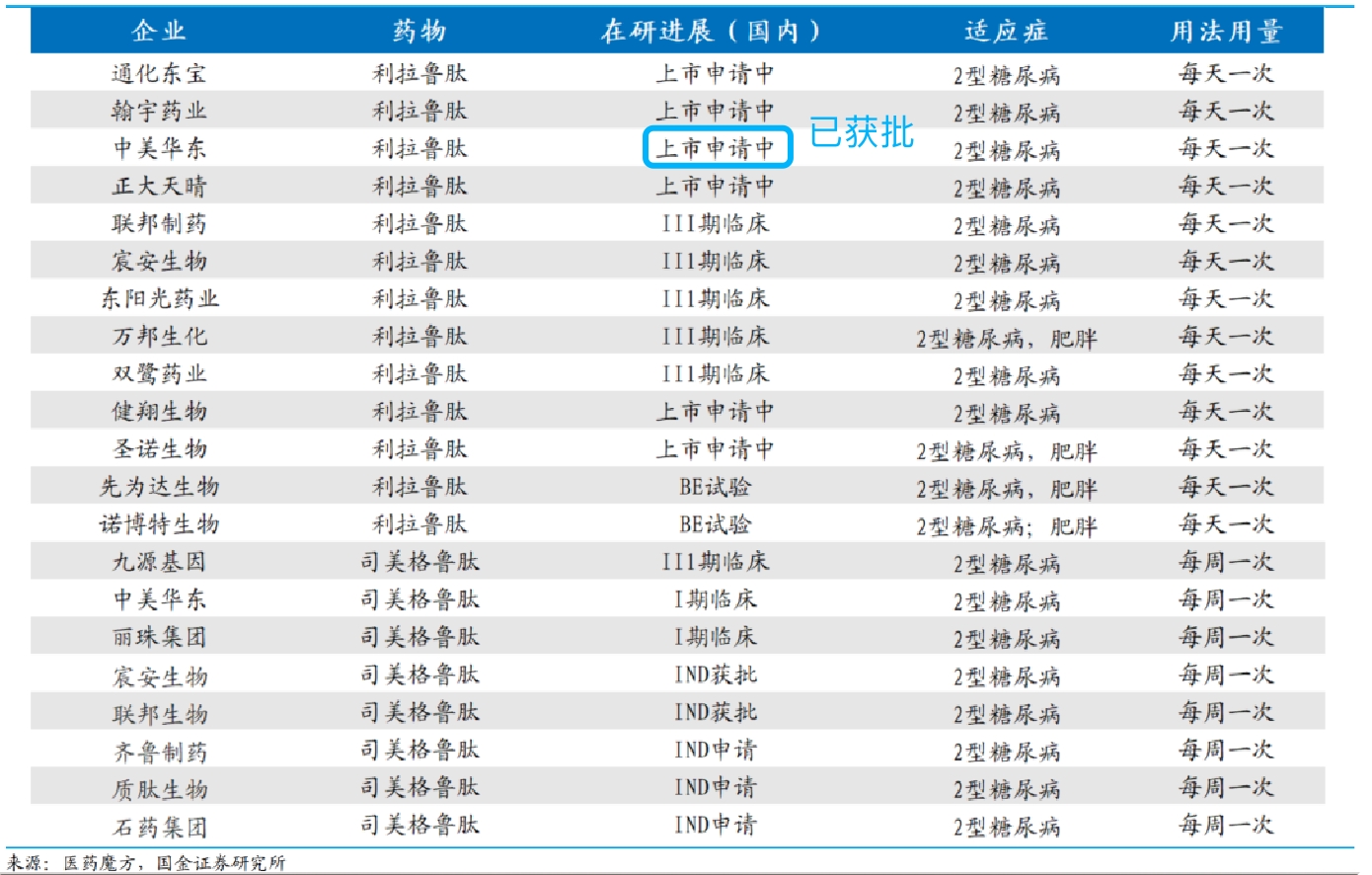Select the 诺博特生物 company cell
Image resolution: width=1372 pixels, height=875 pixels.
(x=159, y=523)
